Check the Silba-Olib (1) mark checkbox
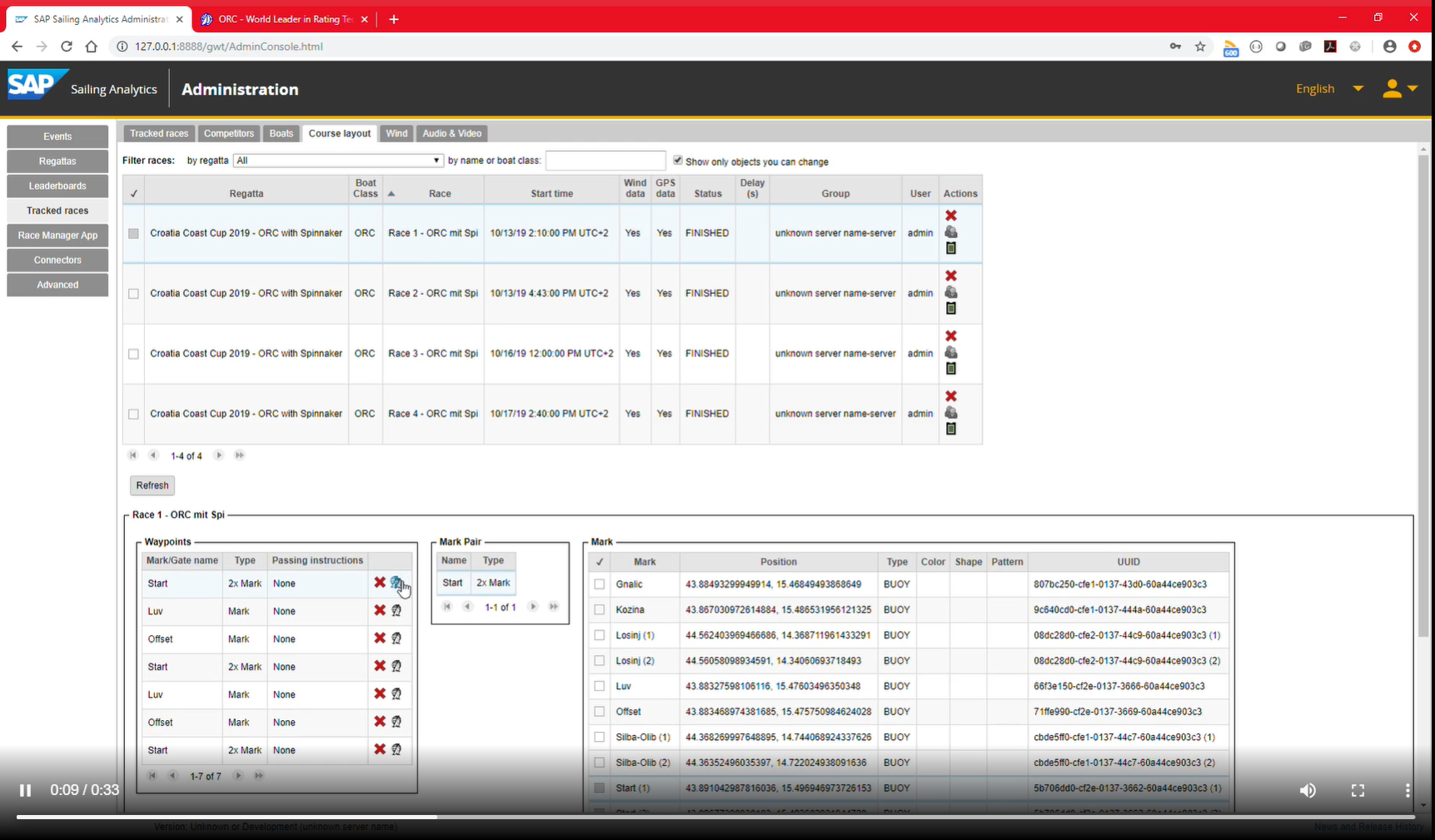This screenshot has height=840, width=1435. [x=600, y=738]
